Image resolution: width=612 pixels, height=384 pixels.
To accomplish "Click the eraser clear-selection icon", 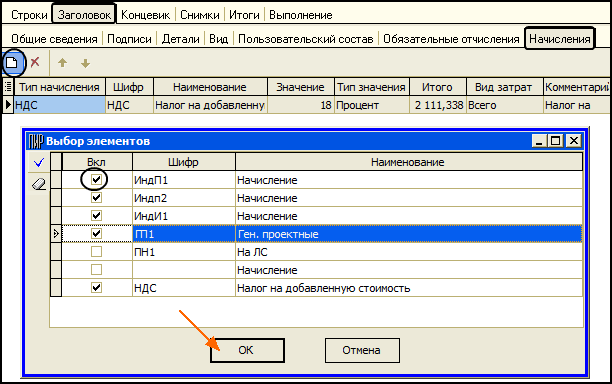I will point(39,184).
